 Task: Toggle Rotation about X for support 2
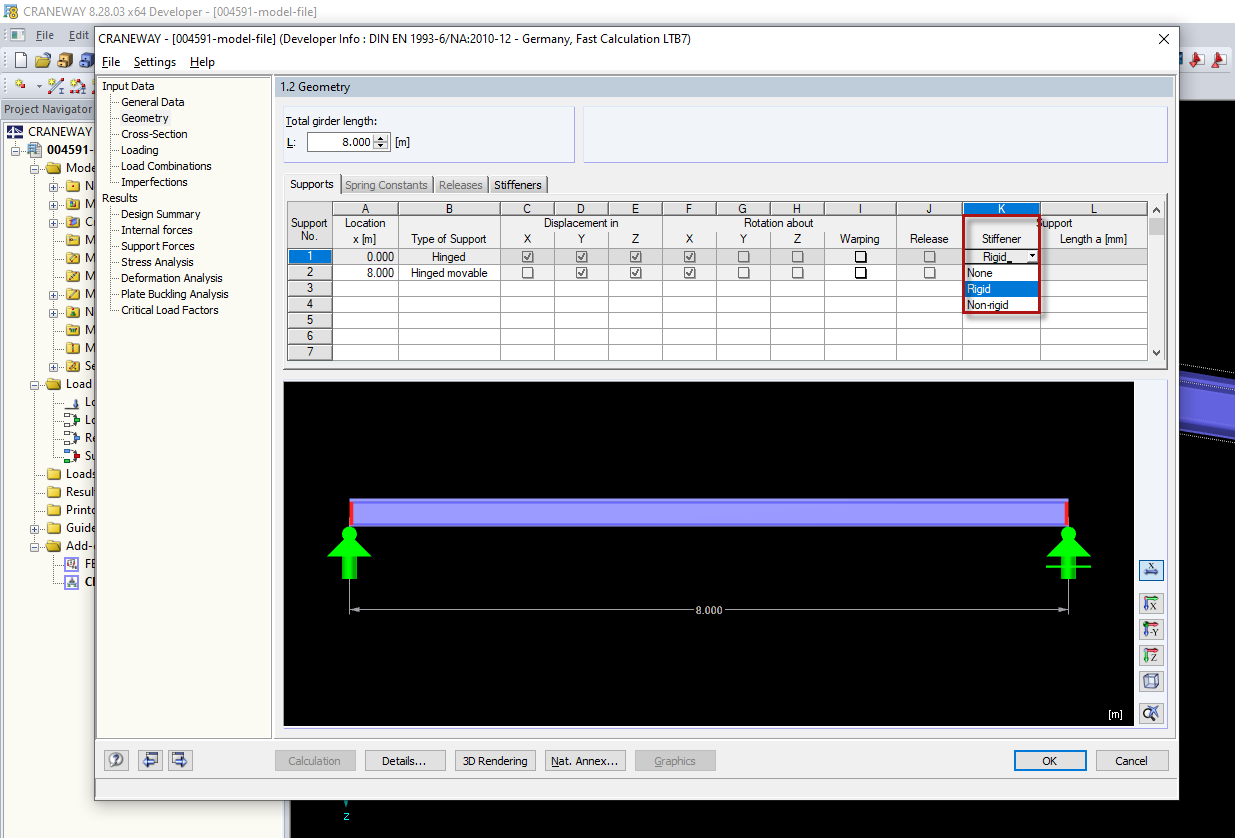[690, 273]
